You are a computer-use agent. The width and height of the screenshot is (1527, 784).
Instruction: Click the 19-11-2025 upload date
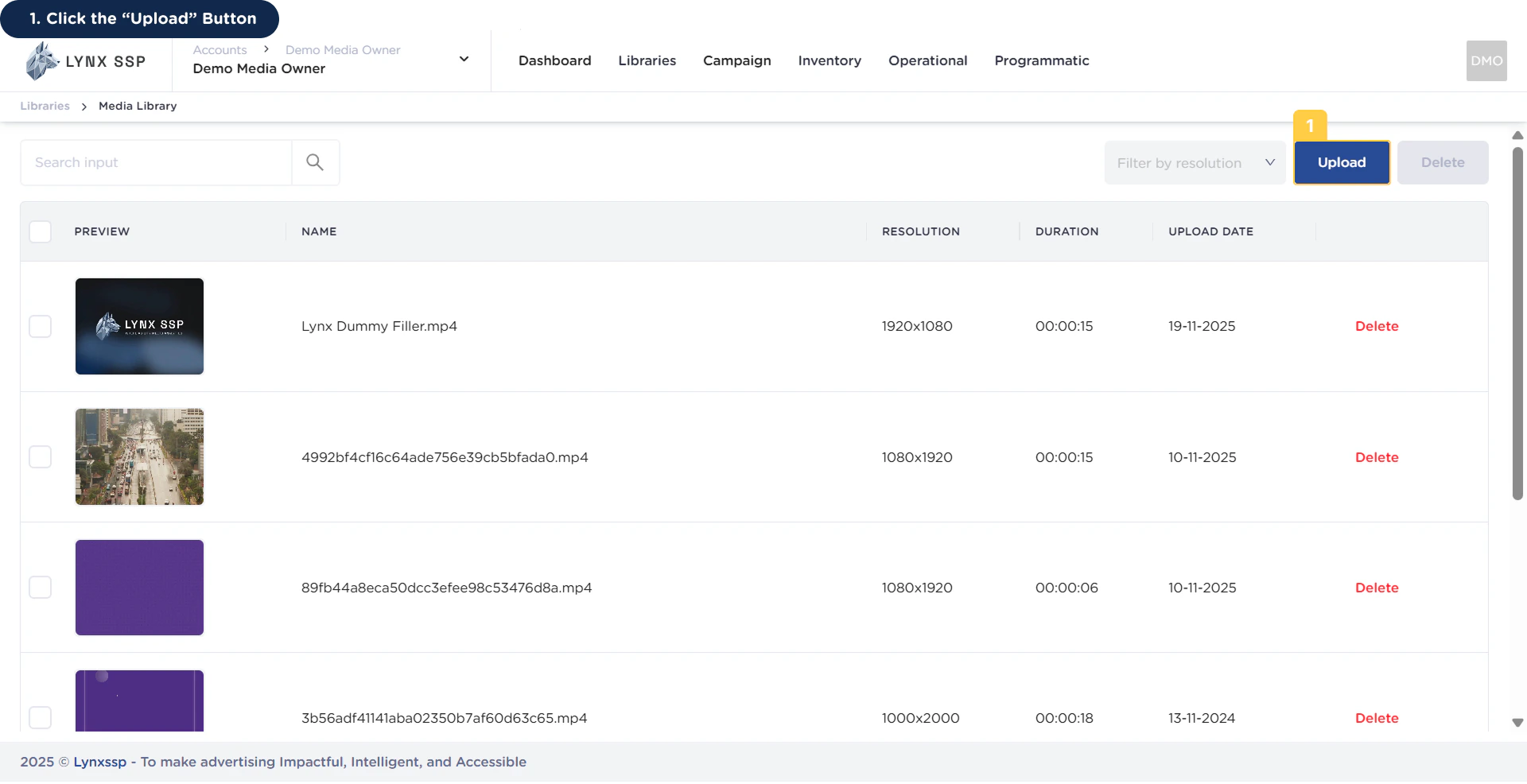pos(1201,326)
